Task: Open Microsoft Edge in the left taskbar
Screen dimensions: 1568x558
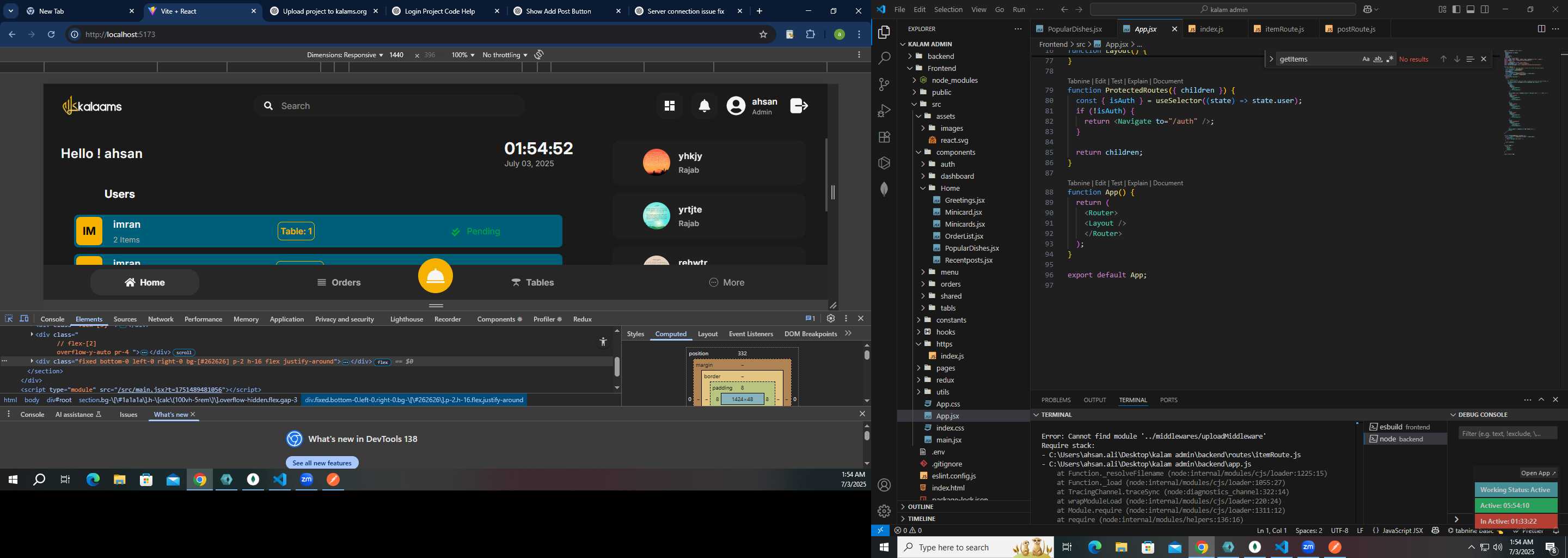Action: 93,480
